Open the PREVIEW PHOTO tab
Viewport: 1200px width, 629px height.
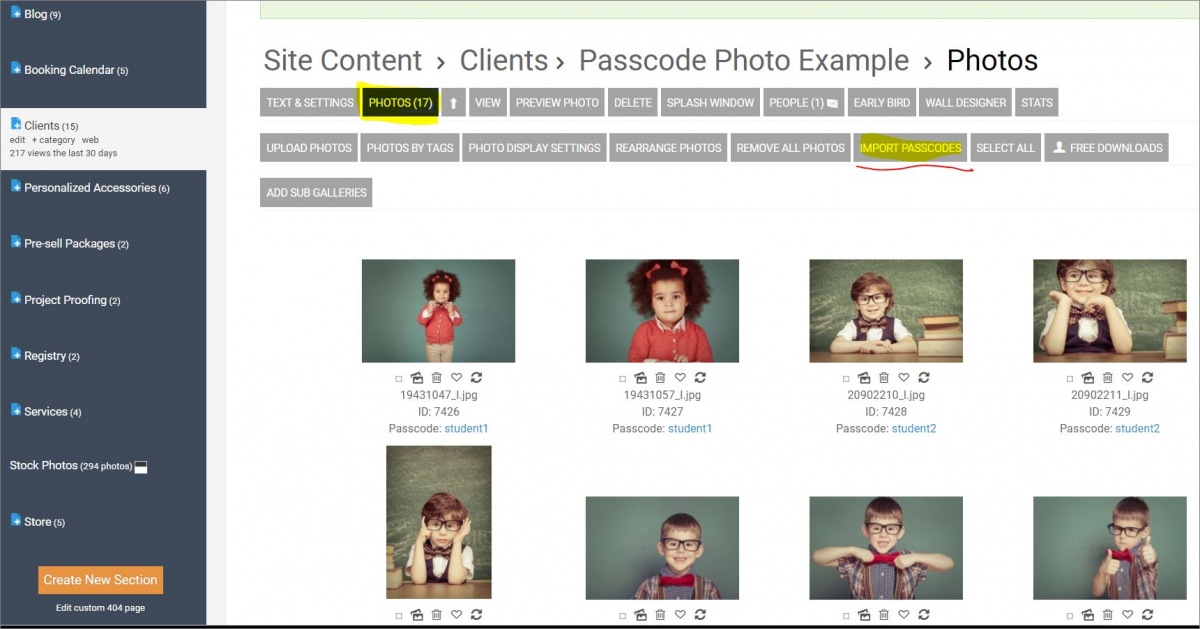tap(557, 102)
